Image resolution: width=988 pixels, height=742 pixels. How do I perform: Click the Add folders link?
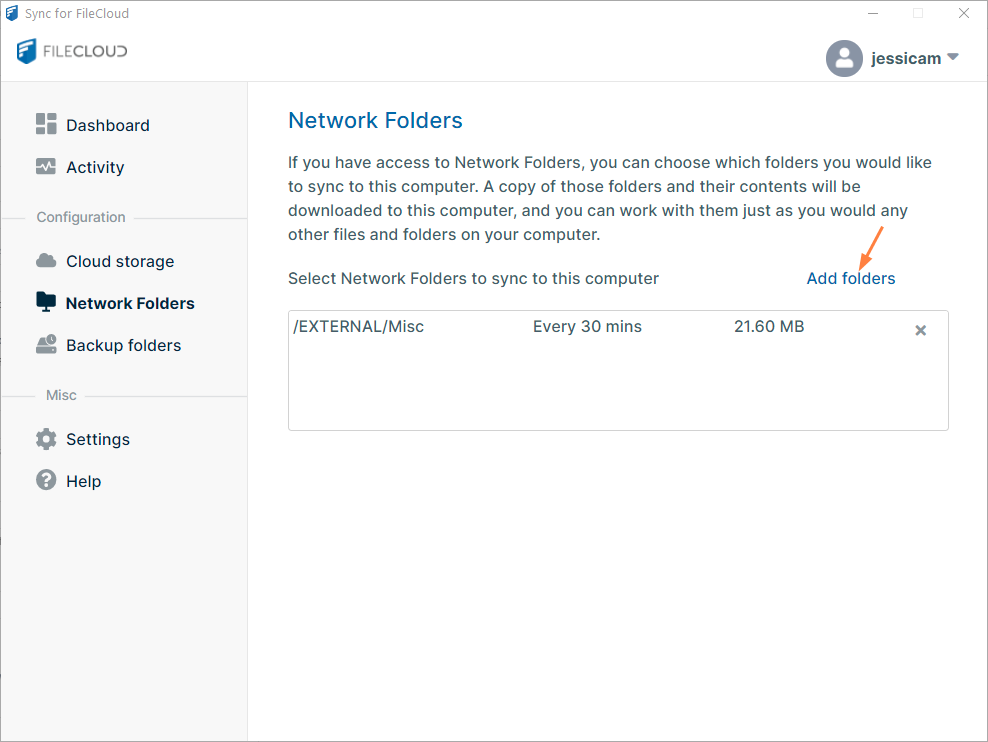850,278
